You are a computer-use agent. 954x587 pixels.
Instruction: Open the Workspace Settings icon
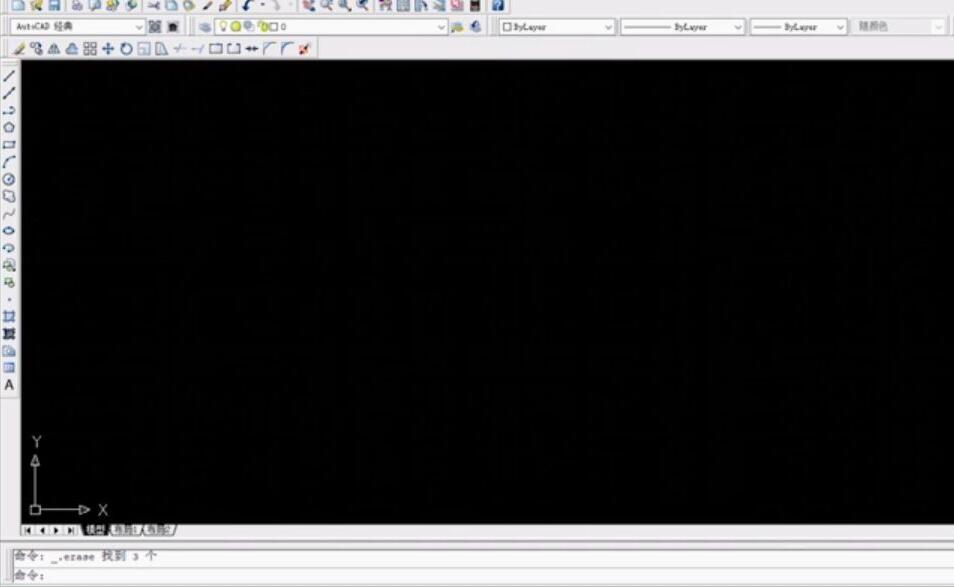coord(155,27)
